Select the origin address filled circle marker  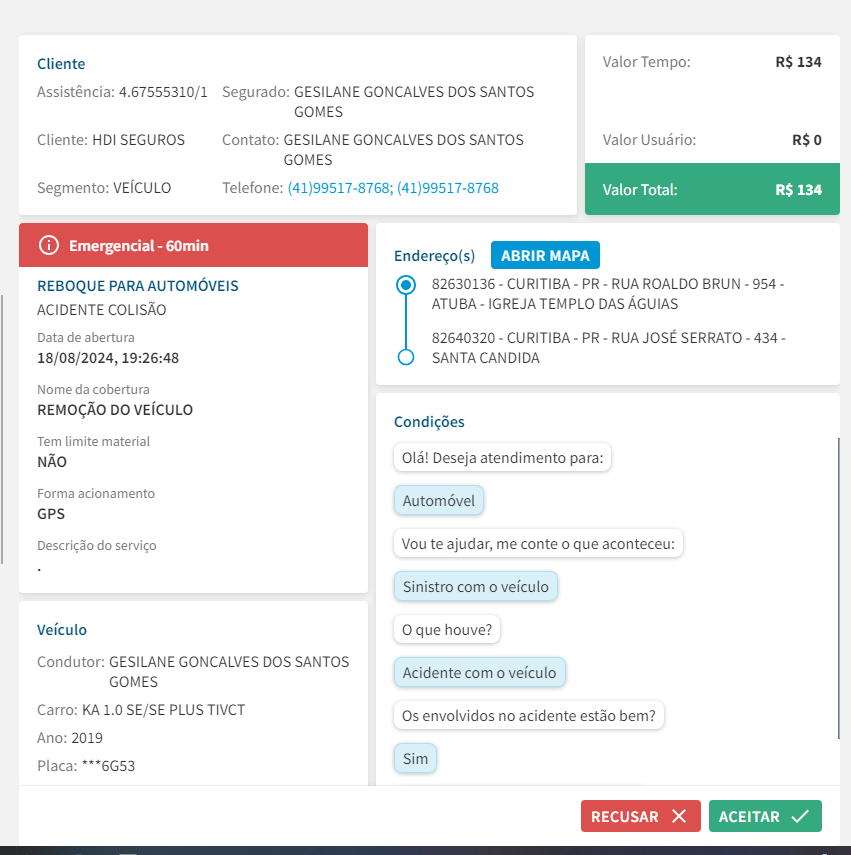pos(405,285)
